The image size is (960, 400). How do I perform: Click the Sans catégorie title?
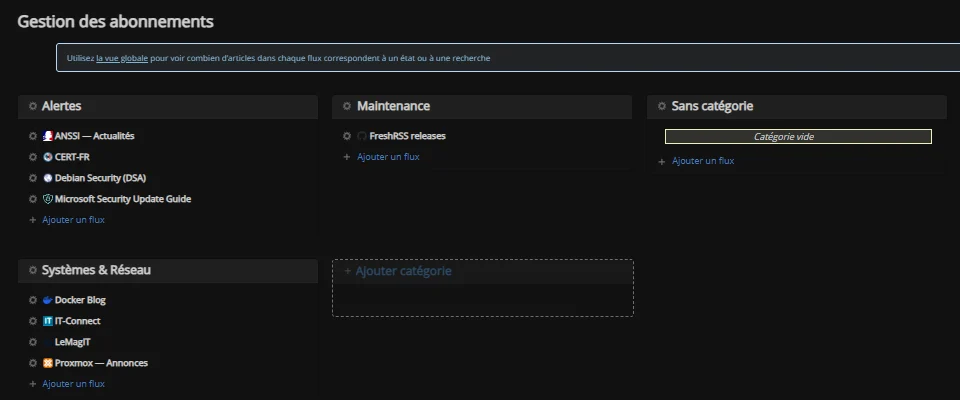coord(712,106)
